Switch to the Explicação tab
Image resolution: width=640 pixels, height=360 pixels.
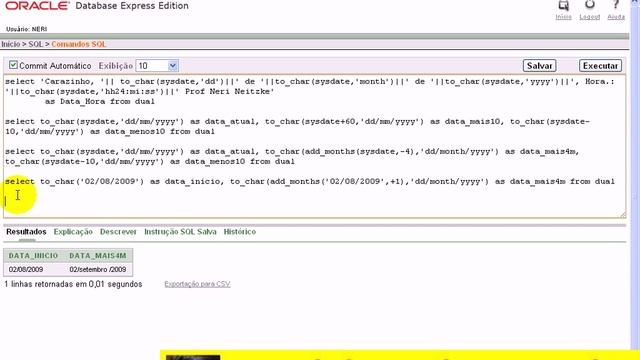[x=73, y=232]
